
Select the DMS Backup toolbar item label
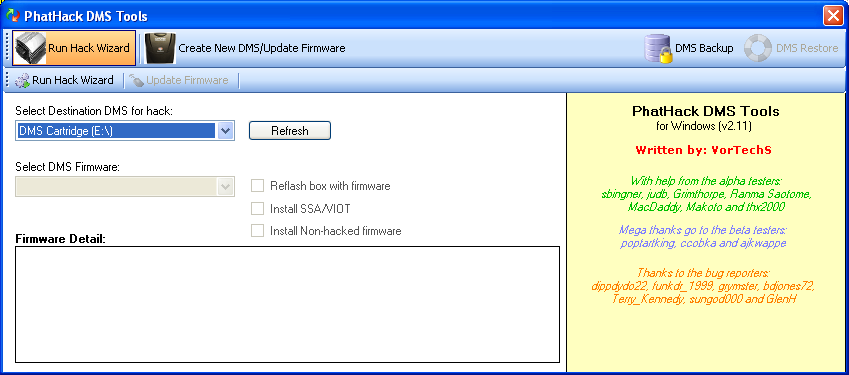[704, 48]
